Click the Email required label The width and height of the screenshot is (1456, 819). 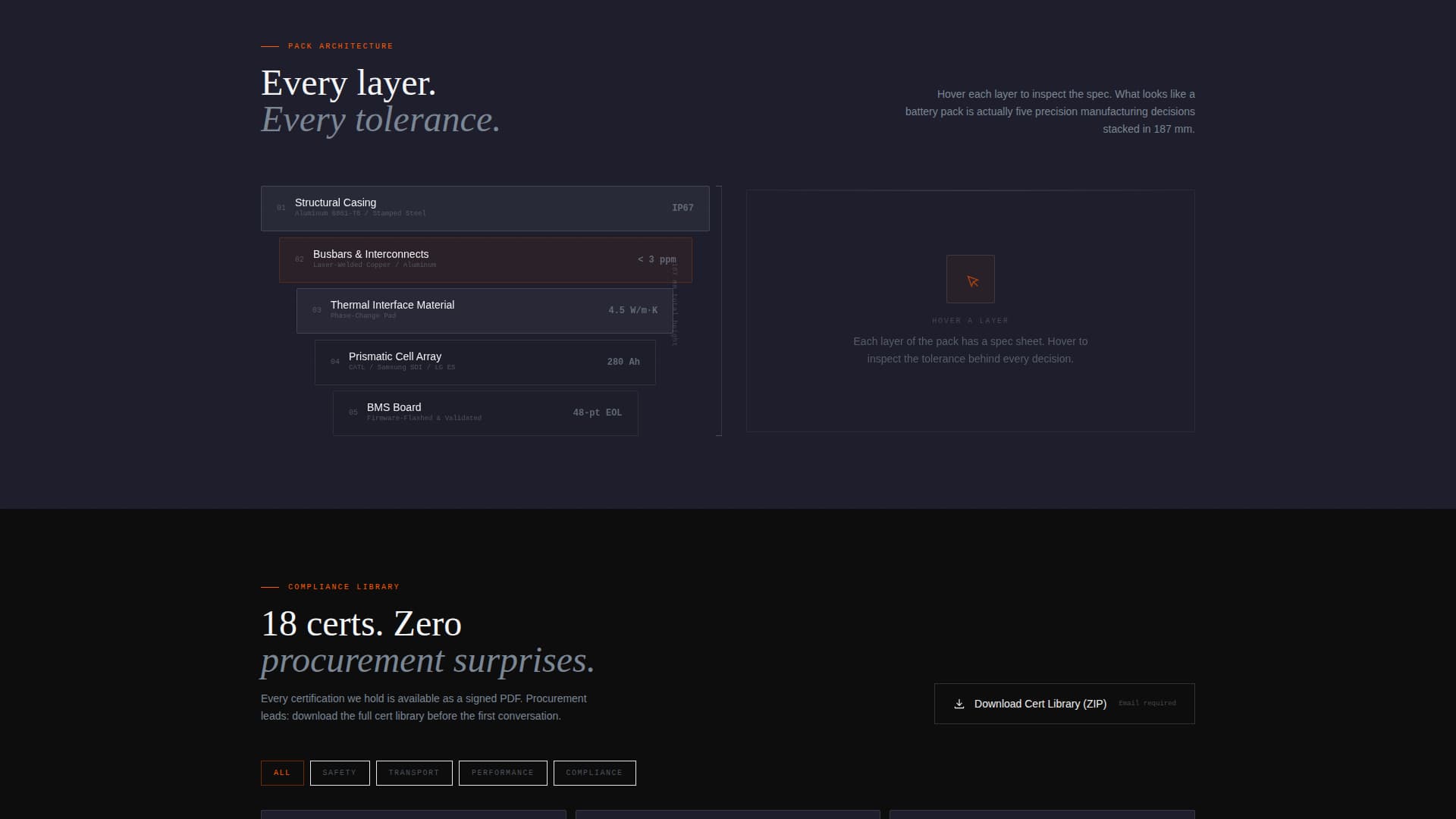[1147, 703]
